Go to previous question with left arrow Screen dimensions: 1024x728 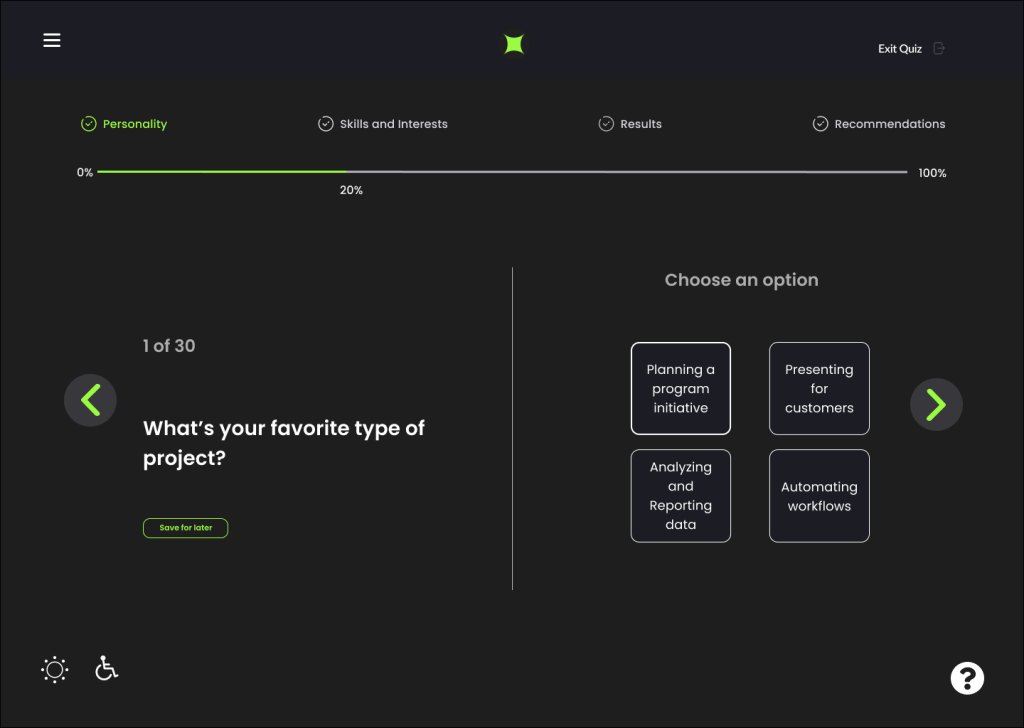pos(90,402)
